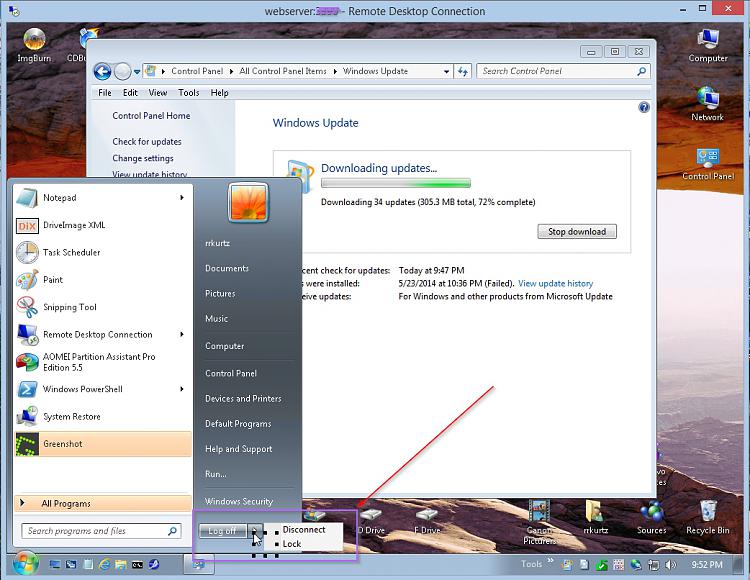Open recent pages dropdown beside Forward button
Image resolution: width=750 pixels, height=580 pixels.
(137, 72)
